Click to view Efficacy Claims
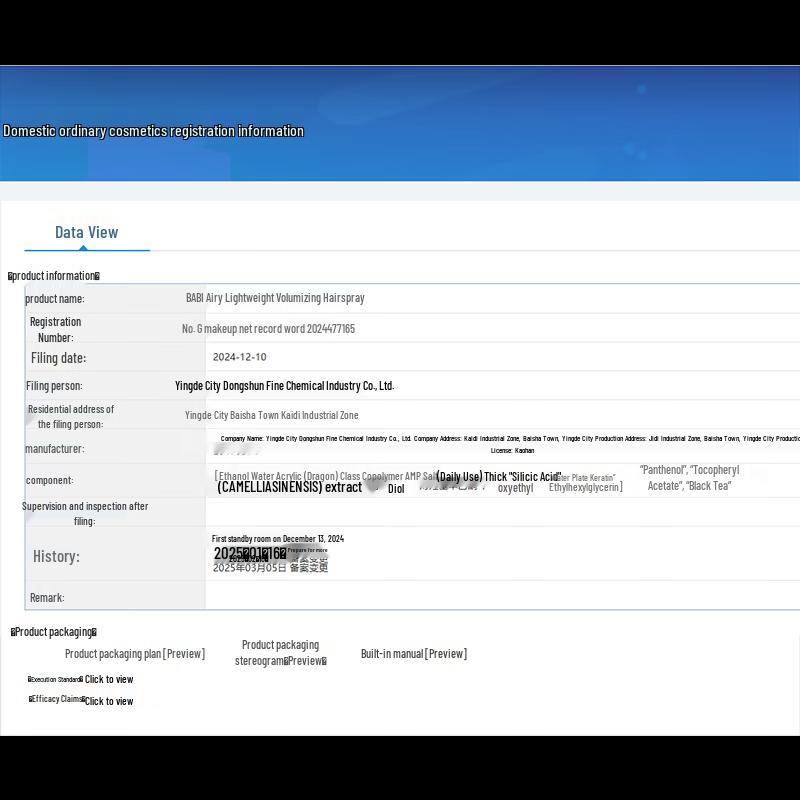The height and width of the screenshot is (800, 800). click(x=108, y=701)
